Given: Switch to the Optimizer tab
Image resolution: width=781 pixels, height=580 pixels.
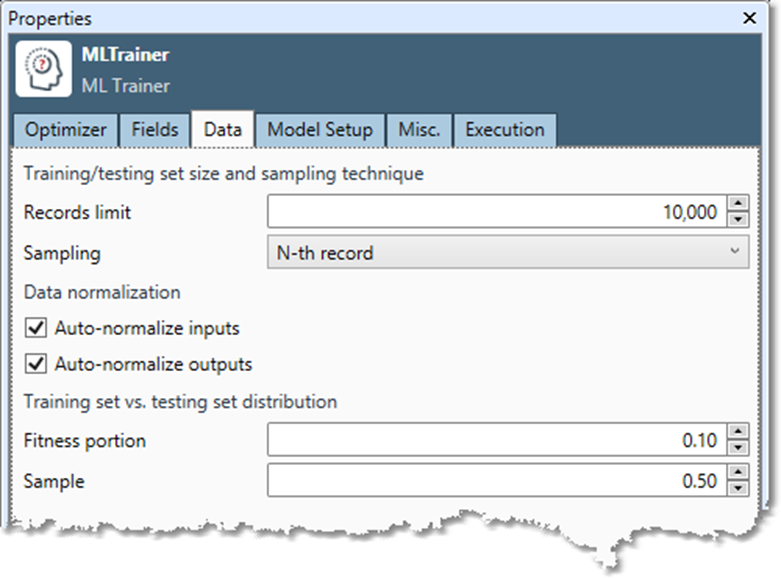Looking at the screenshot, I should [65, 130].
